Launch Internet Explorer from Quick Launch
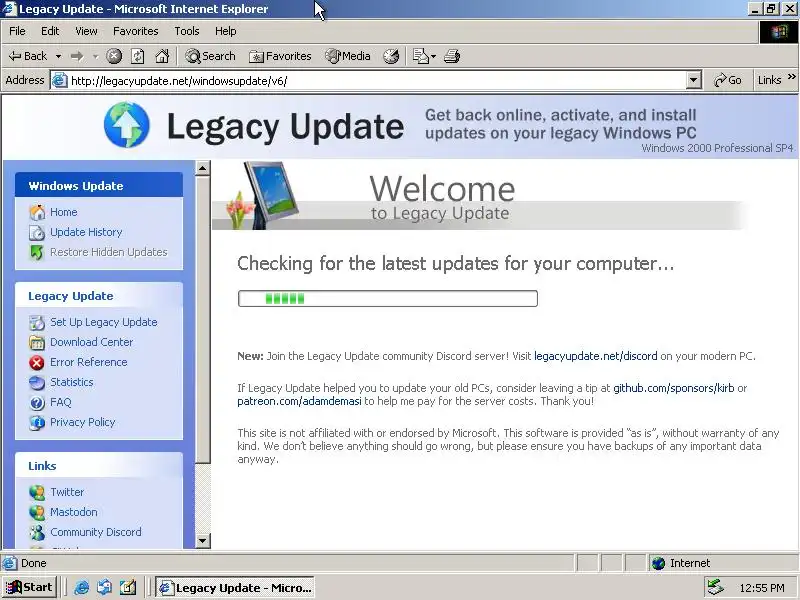The width and height of the screenshot is (800, 600). pos(82,588)
